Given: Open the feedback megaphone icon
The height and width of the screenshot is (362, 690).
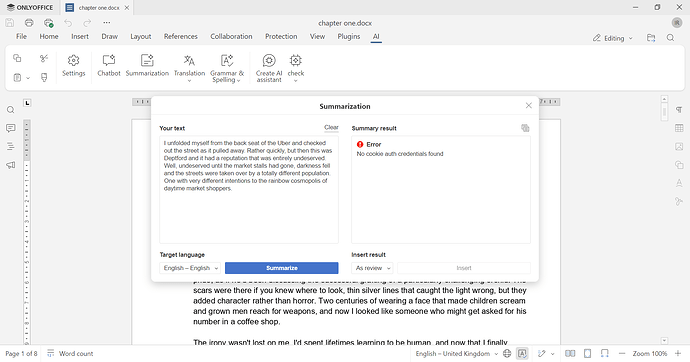Looking at the screenshot, I should (11, 165).
